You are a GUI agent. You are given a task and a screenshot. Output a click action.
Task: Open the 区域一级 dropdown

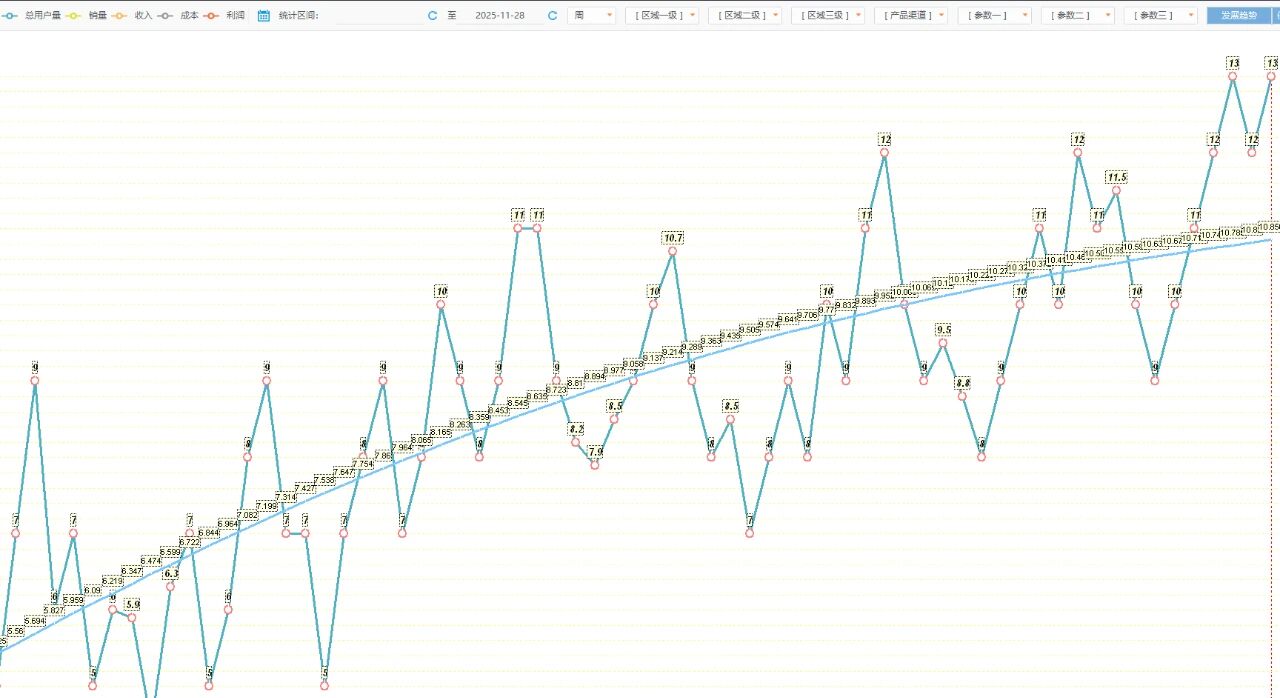pos(661,16)
